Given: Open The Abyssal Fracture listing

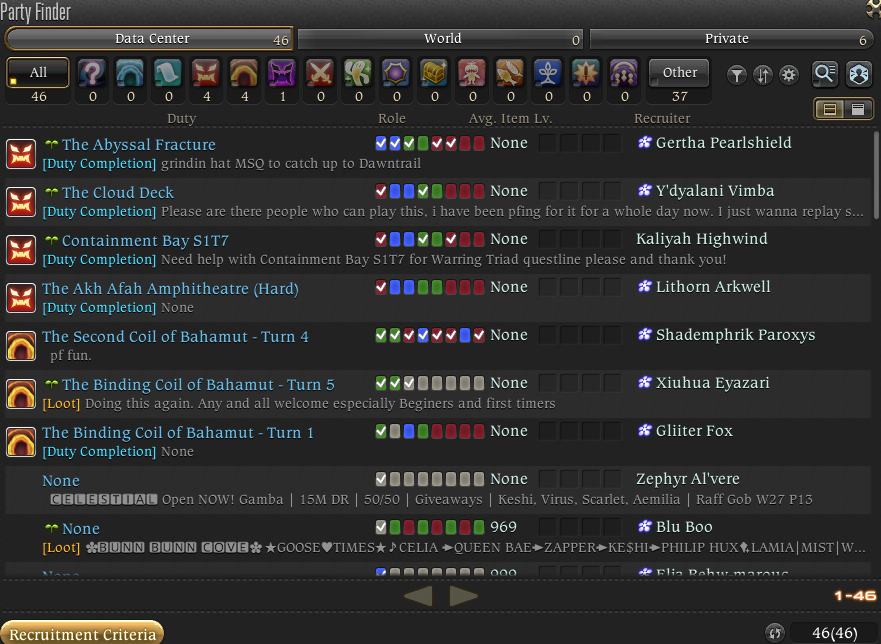Looking at the screenshot, I should 438,153.
